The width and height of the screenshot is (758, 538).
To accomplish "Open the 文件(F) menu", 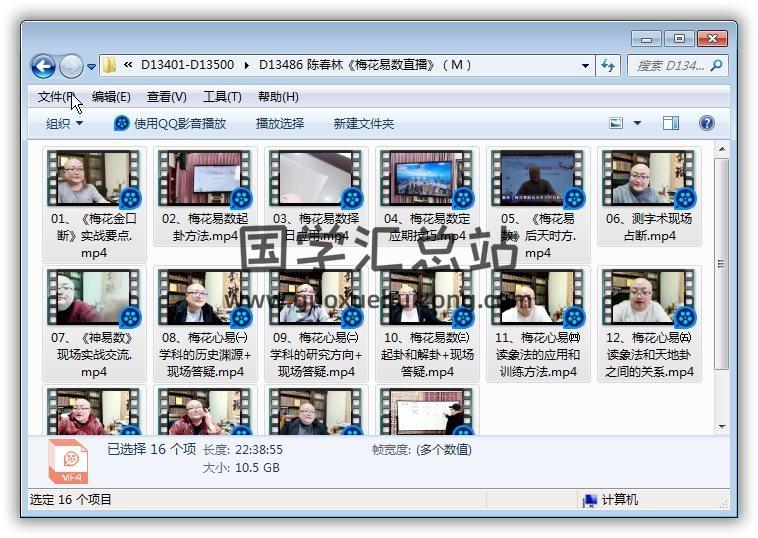I will pyautogui.click(x=56, y=97).
